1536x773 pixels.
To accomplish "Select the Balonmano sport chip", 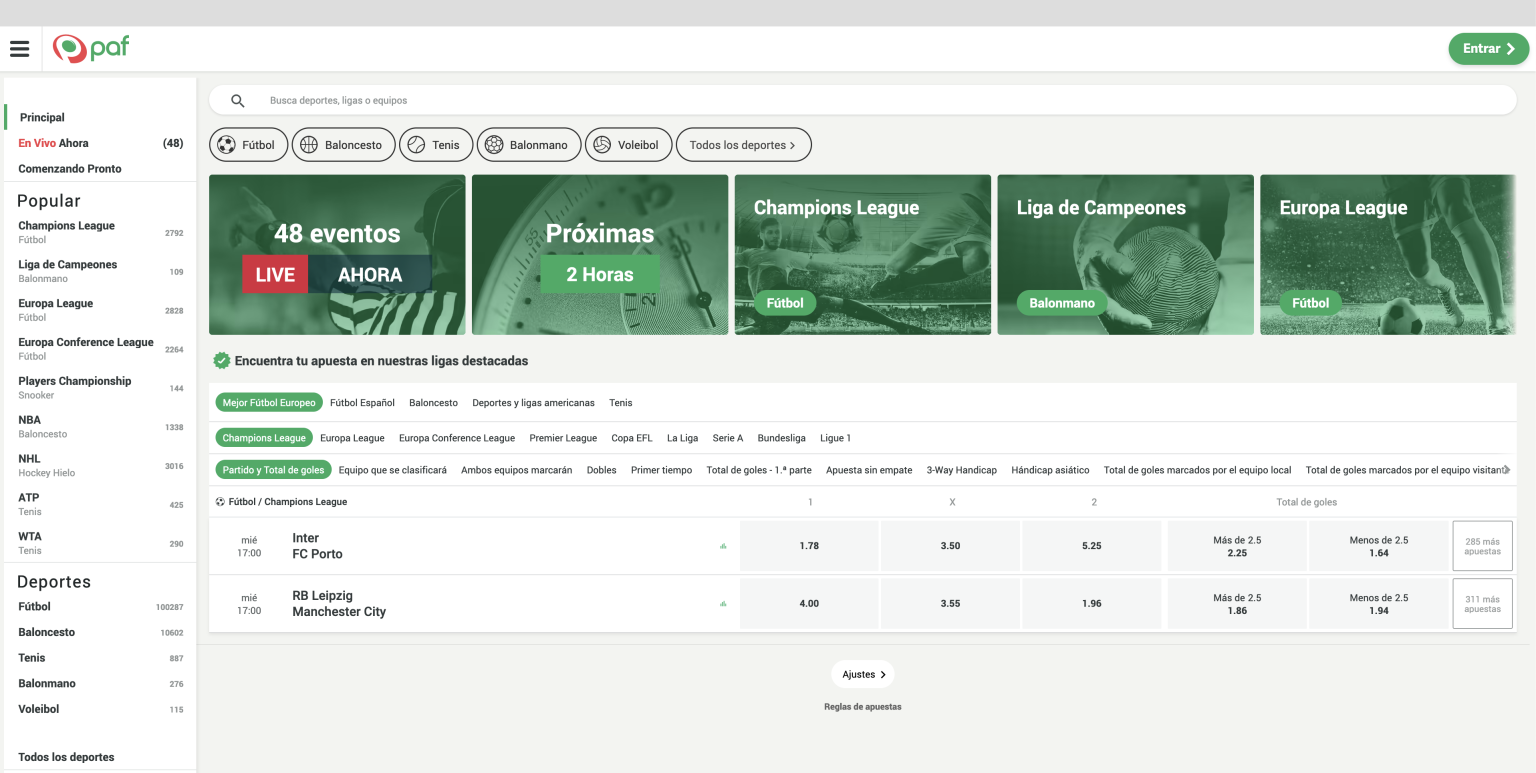I will click(x=529, y=145).
